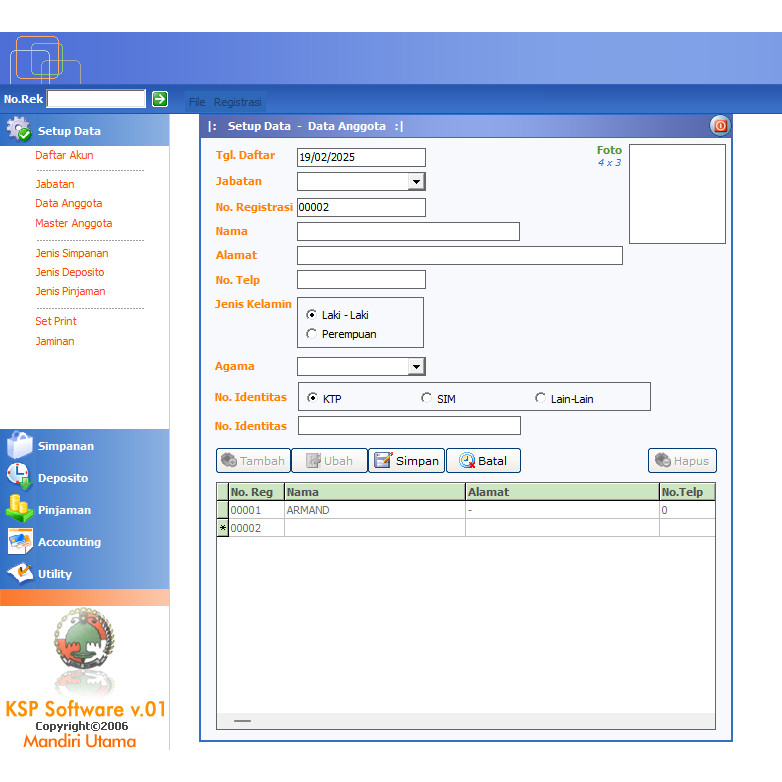The image size is (782, 782).
Task: Click the Nama column header in grid
Action: (x=375, y=492)
